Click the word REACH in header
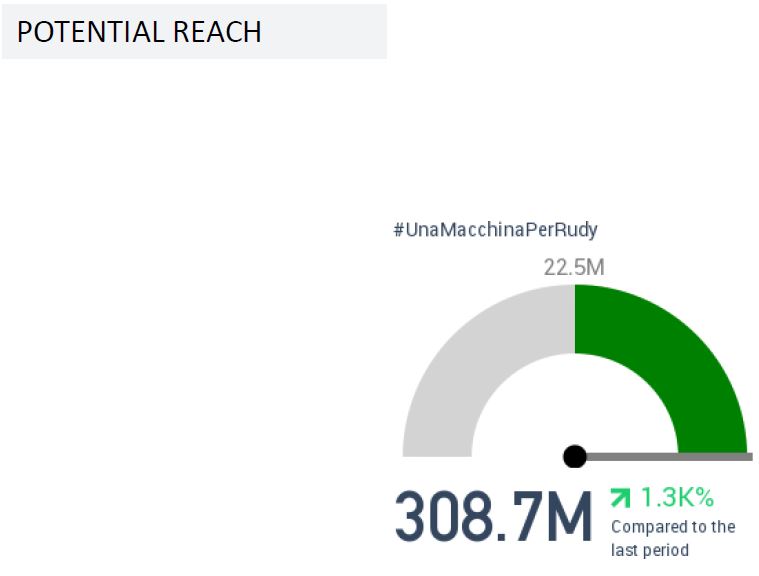Screen dimensions: 759x576 [x=217, y=32]
